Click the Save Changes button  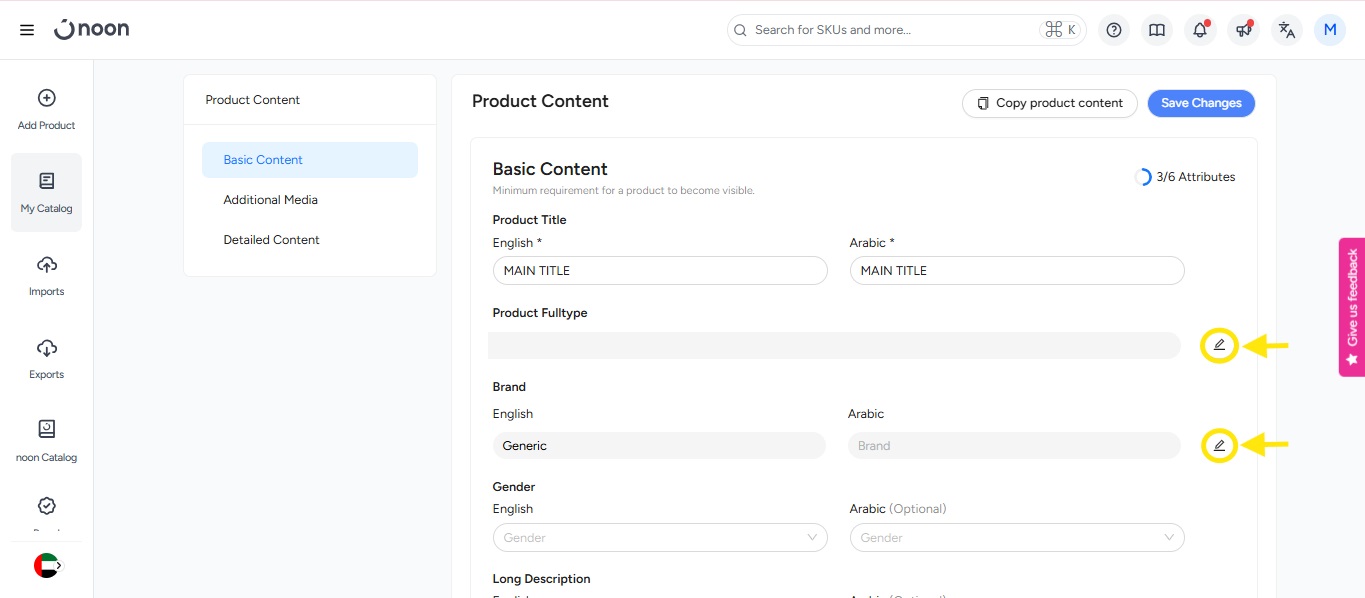(x=1201, y=103)
